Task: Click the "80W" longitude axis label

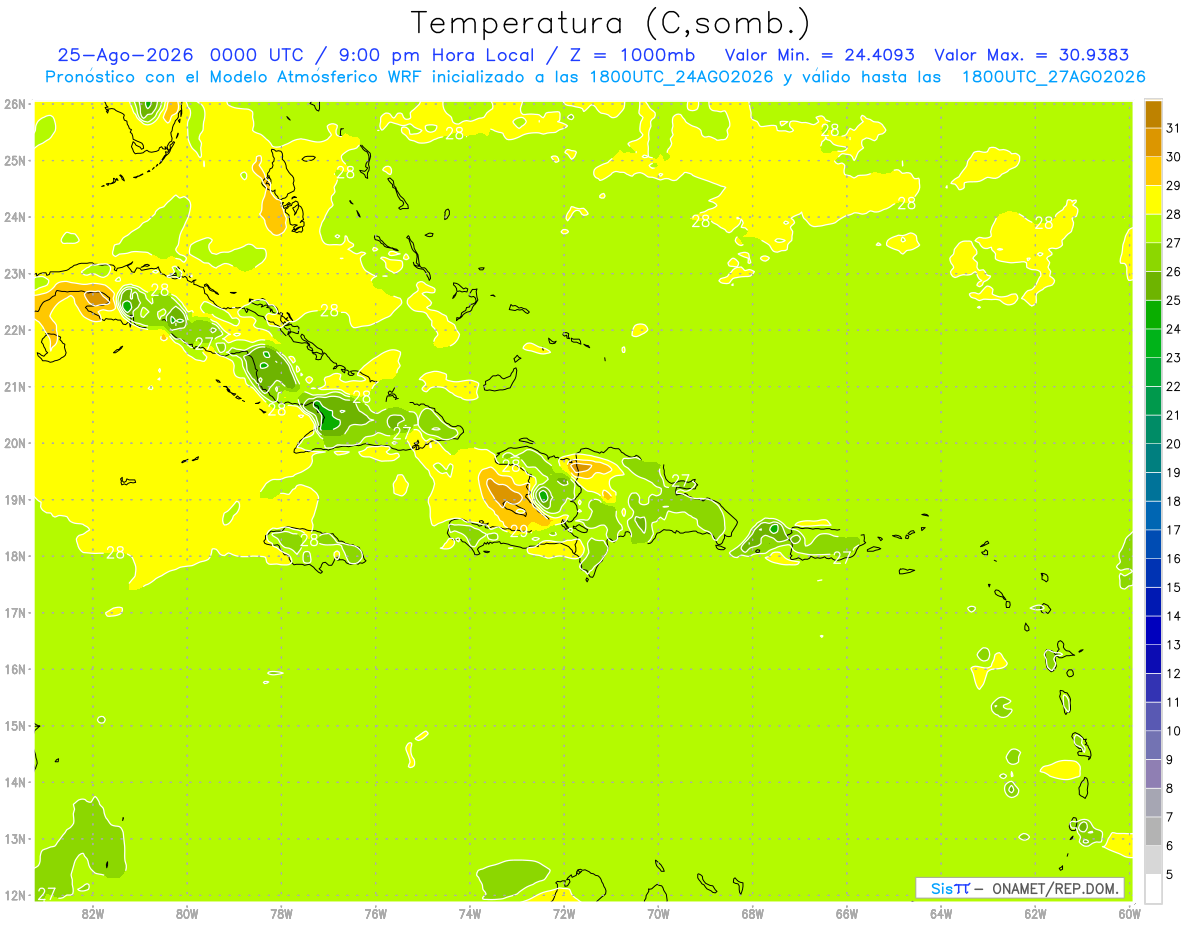Action: point(187,913)
